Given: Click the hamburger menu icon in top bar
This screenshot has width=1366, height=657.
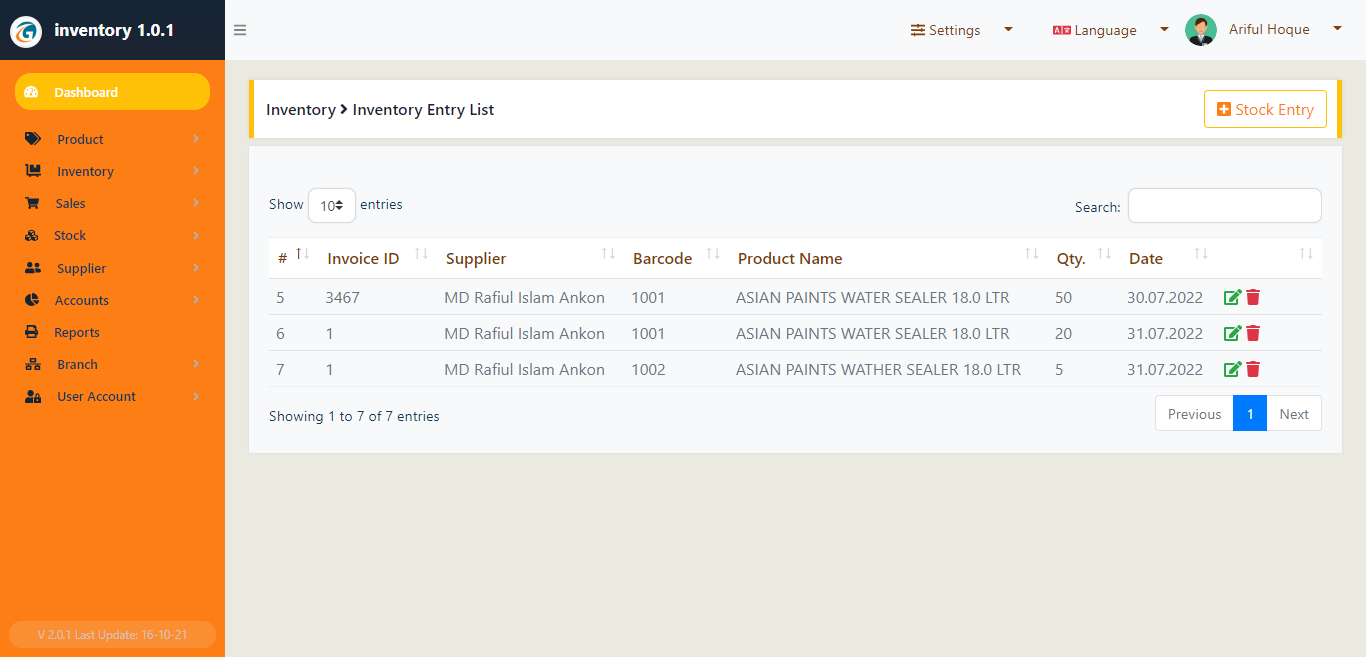Looking at the screenshot, I should (240, 30).
